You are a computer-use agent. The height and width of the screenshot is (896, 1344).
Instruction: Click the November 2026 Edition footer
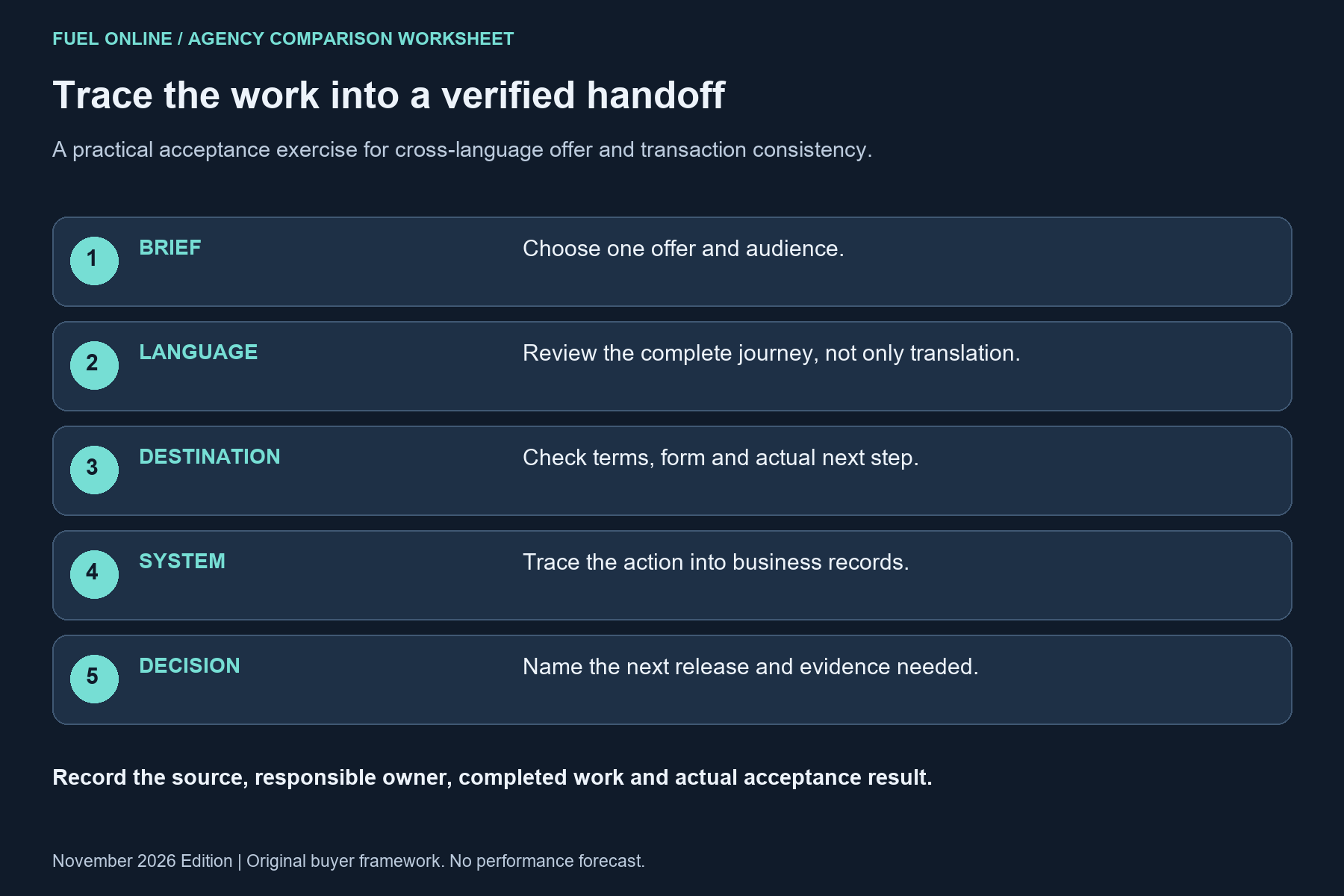[349, 861]
